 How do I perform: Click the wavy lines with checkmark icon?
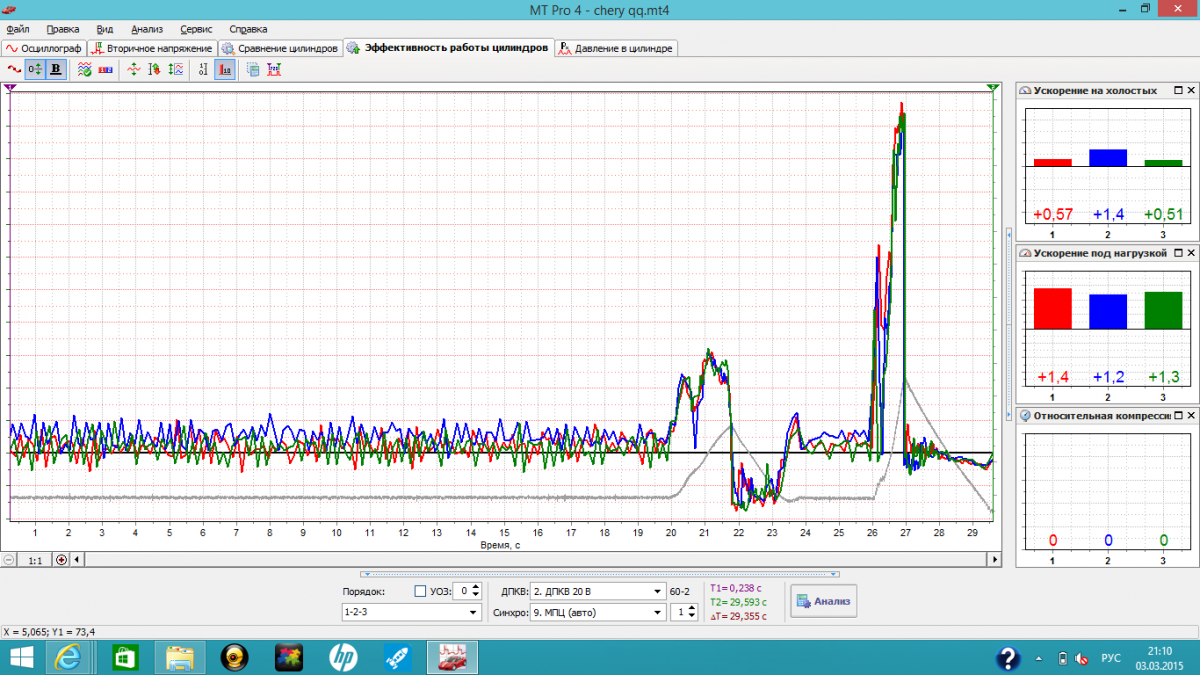pos(85,69)
